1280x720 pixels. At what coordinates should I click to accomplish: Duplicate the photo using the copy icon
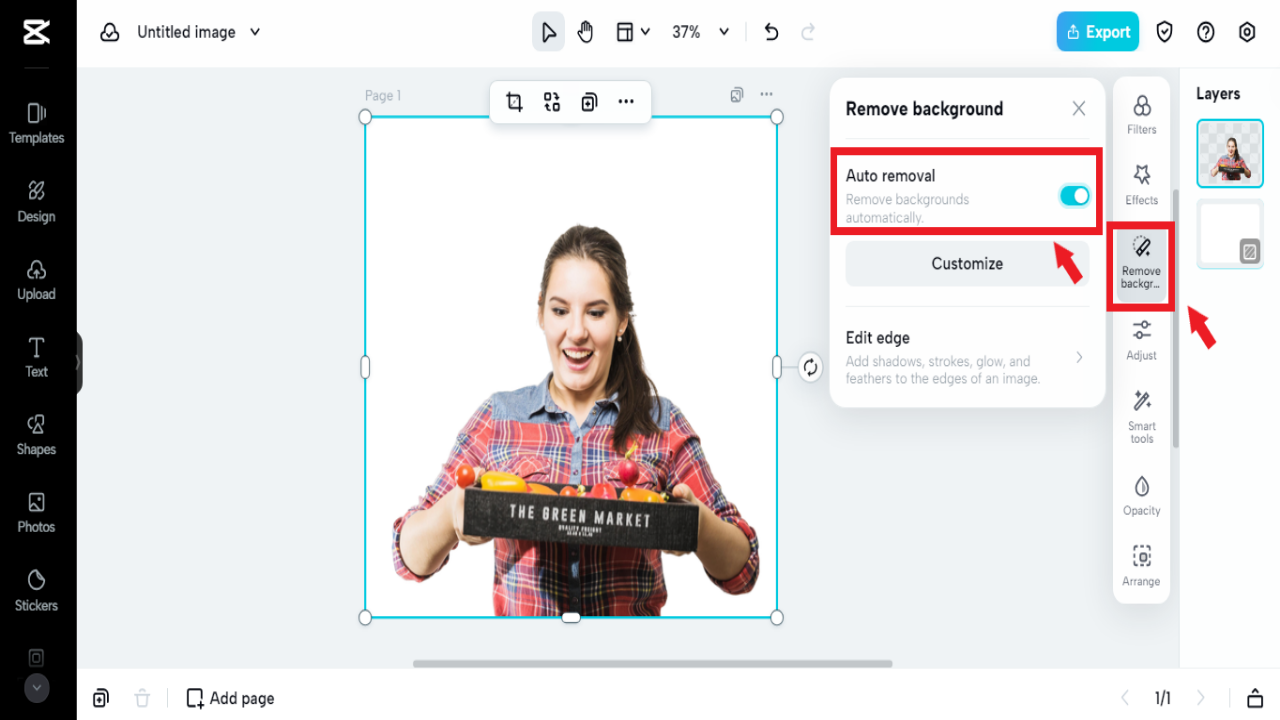click(x=589, y=101)
